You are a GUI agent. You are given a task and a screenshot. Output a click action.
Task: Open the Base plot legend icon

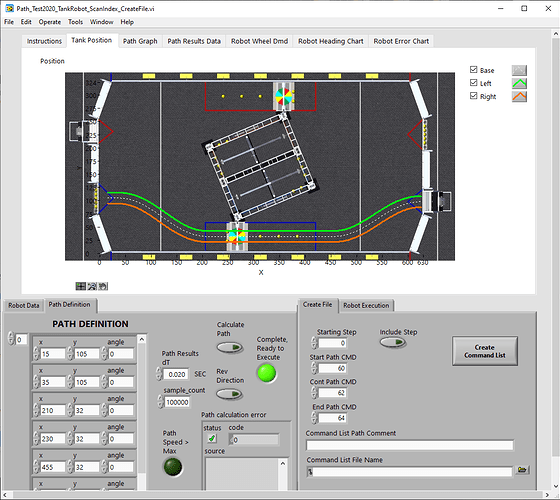point(519,70)
